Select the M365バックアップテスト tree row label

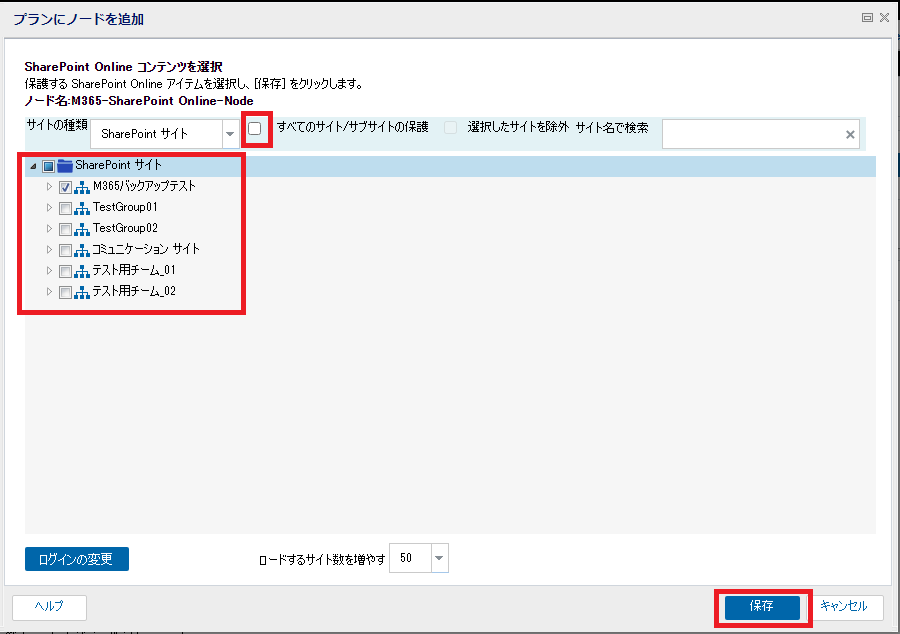click(x=144, y=186)
